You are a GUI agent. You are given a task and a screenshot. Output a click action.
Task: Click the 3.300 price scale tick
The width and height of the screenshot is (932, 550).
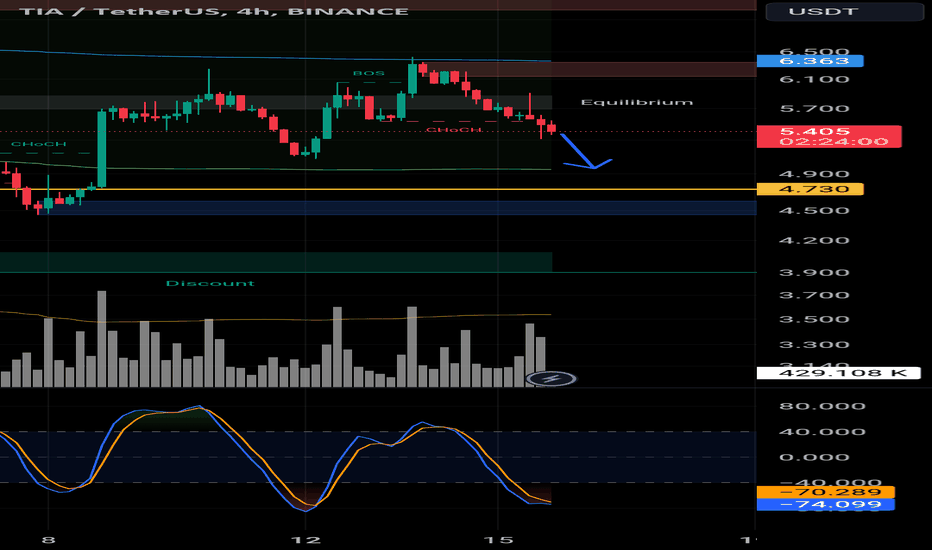tap(814, 344)
